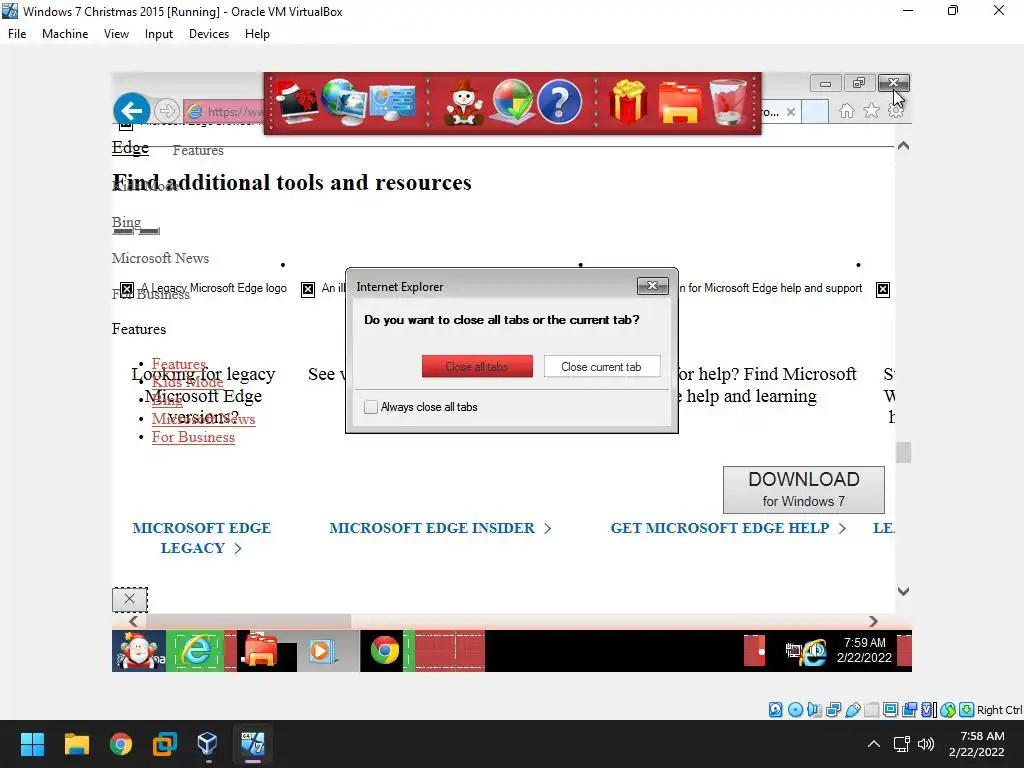Click page scroll up arrow
The height and width of the screenshot is (768, 1024).
pyautogui.click(x=903, y=146)
